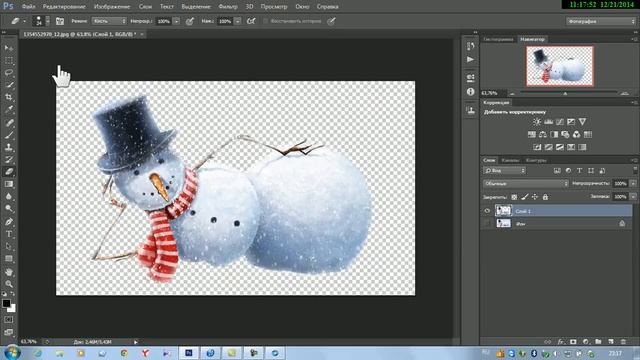The image size is (640, 360).
Task: Open layer opacity dropdown arrow
Action: 633,184
